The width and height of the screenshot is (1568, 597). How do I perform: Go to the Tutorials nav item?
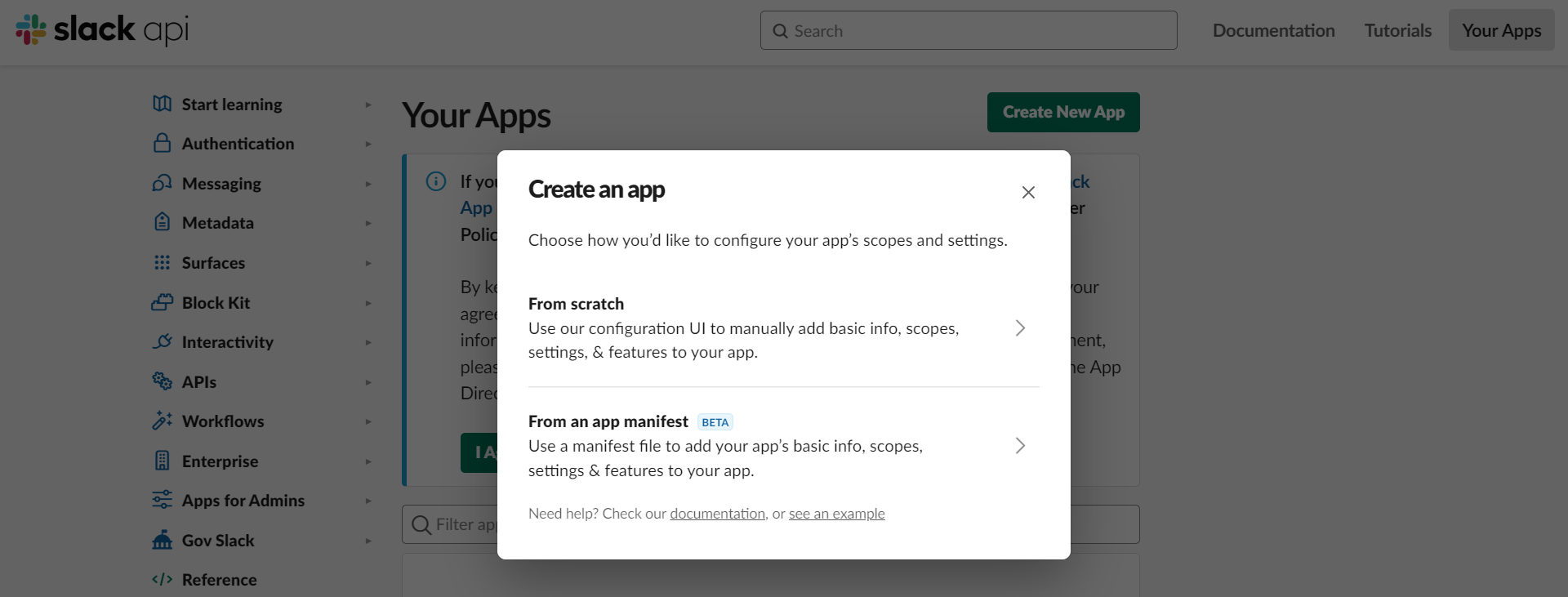coord(1397,30)
